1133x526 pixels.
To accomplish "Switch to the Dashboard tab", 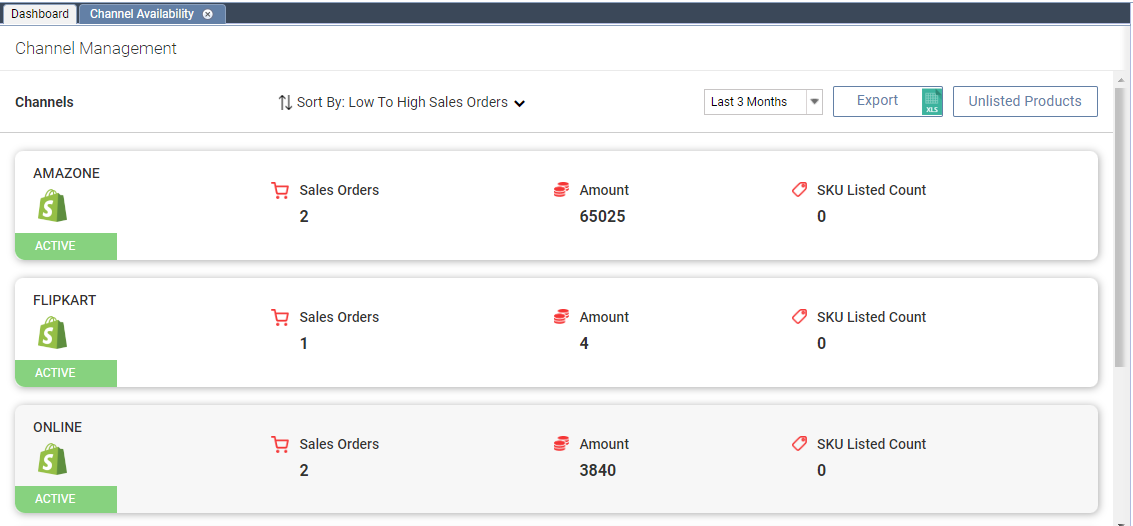I will pos(40,14).
